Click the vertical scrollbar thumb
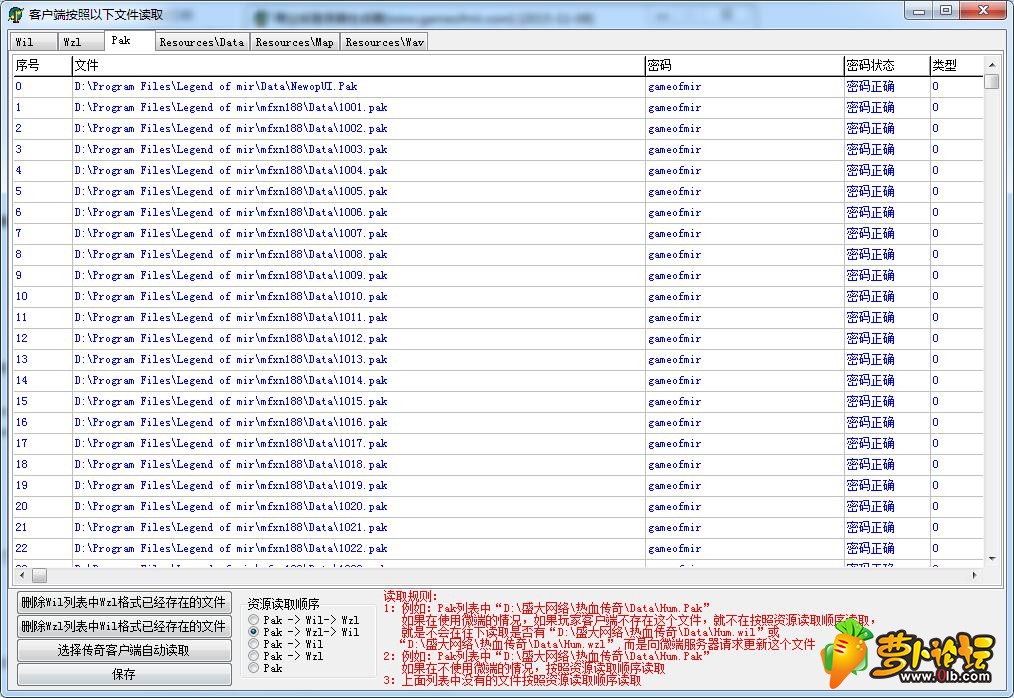 coord(992,82)
